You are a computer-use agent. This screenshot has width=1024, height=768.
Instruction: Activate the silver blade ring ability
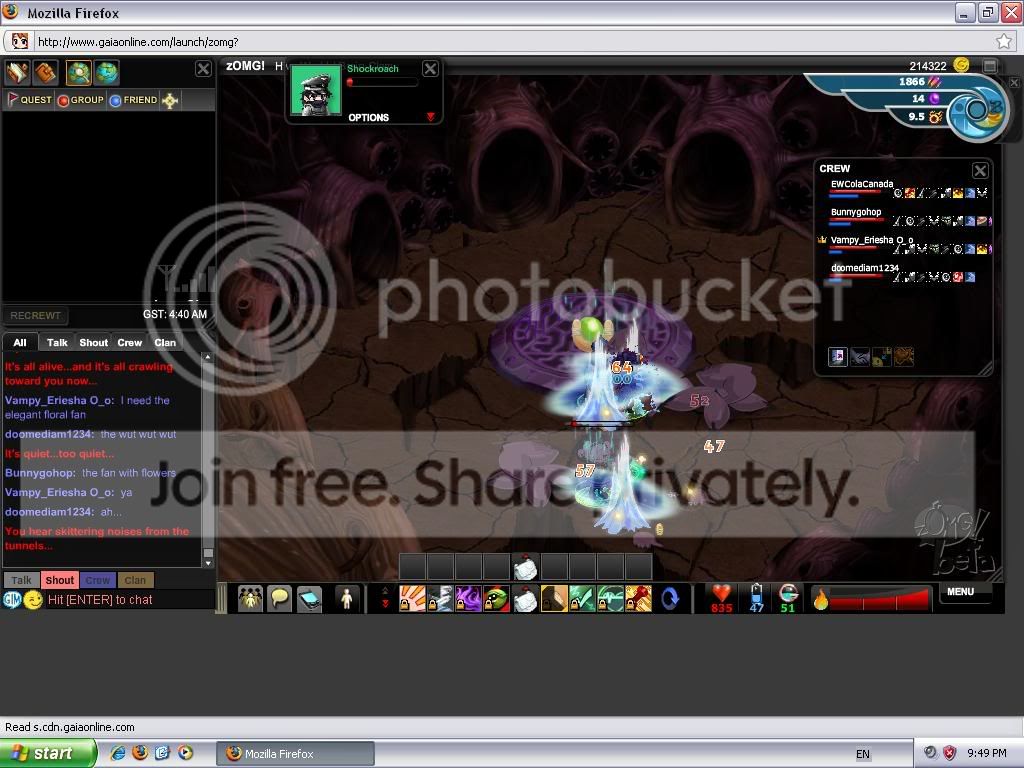[x=440, y=598]
